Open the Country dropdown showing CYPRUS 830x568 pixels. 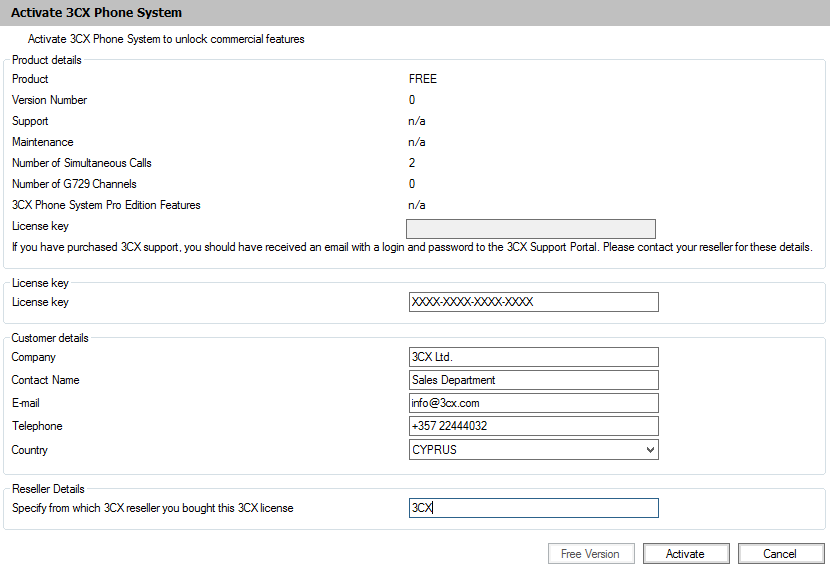tap(534, 449)
